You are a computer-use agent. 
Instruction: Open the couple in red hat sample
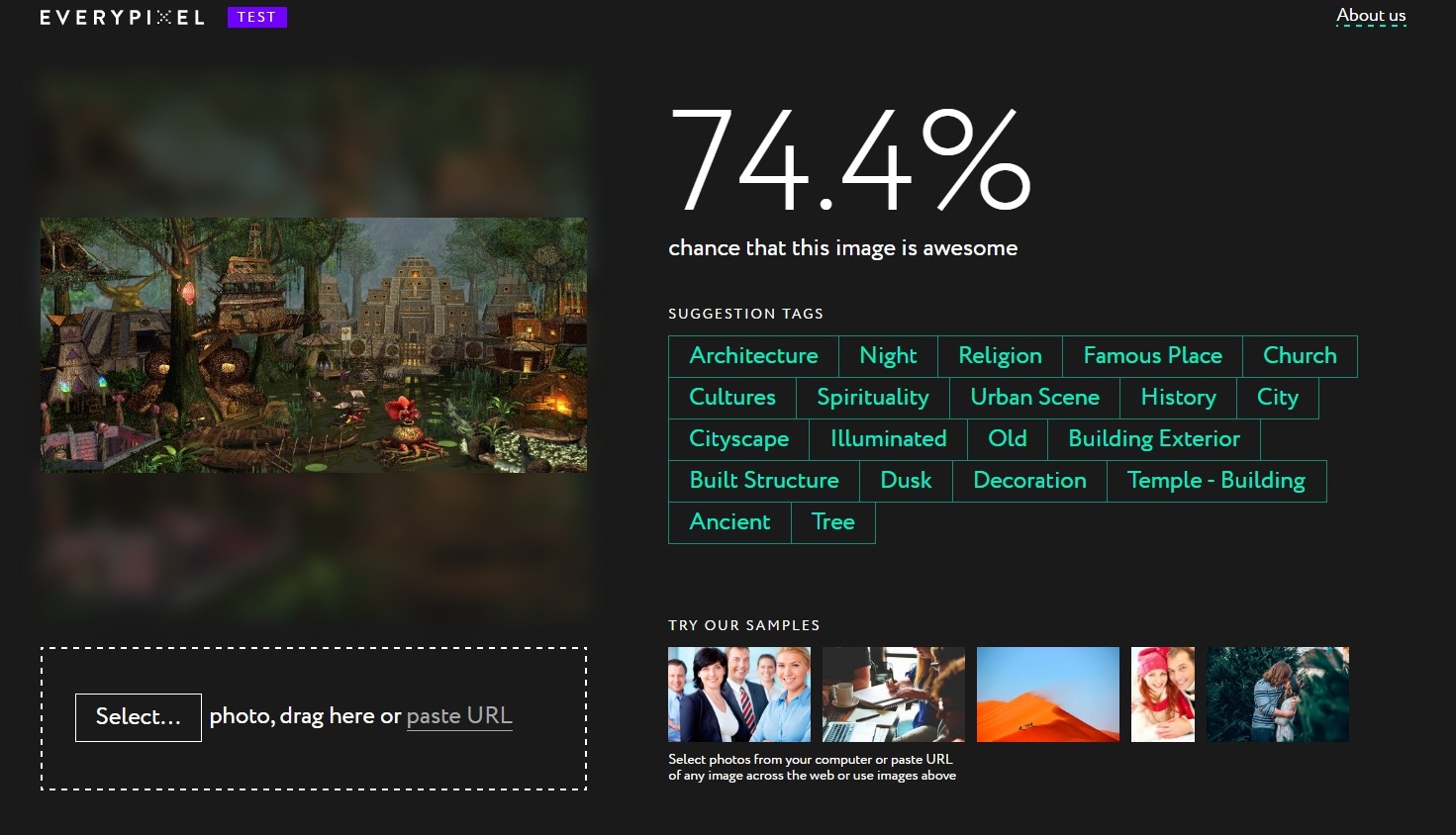[1163, 695]
